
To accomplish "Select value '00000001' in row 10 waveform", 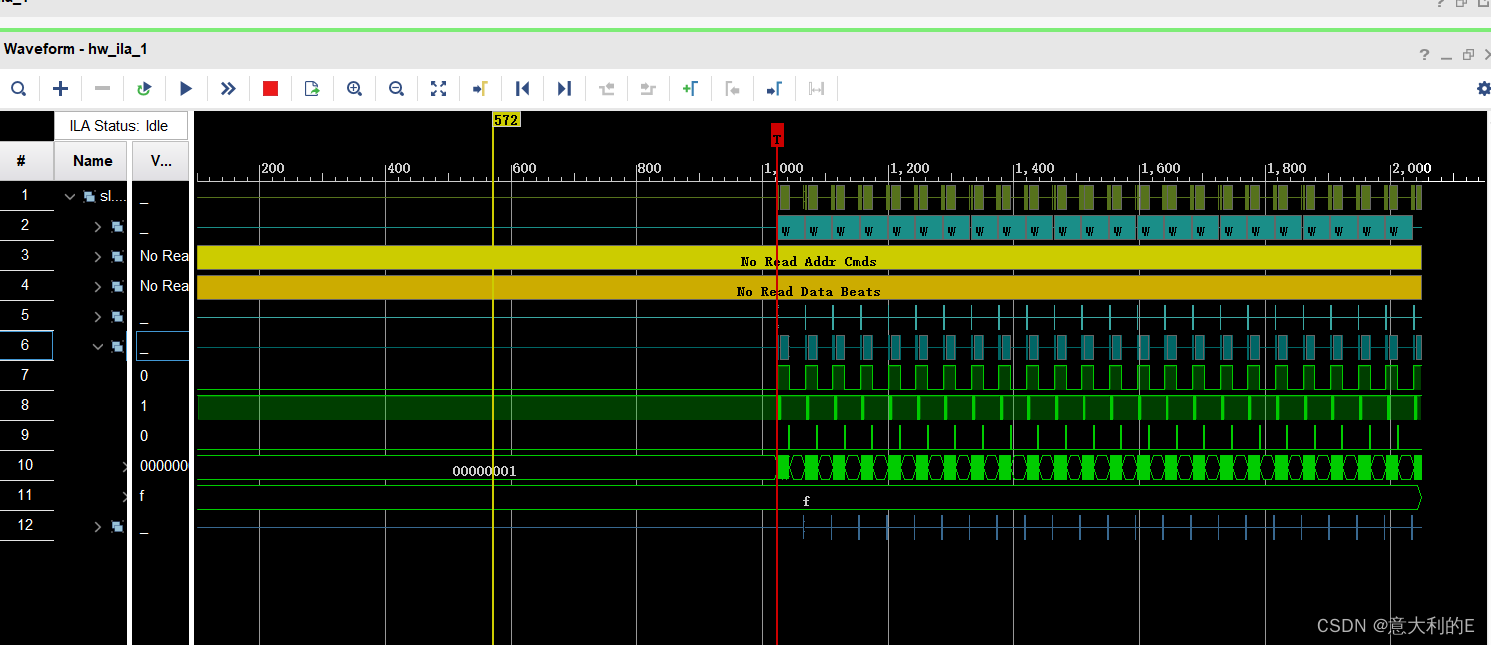I will click(484, 471).
